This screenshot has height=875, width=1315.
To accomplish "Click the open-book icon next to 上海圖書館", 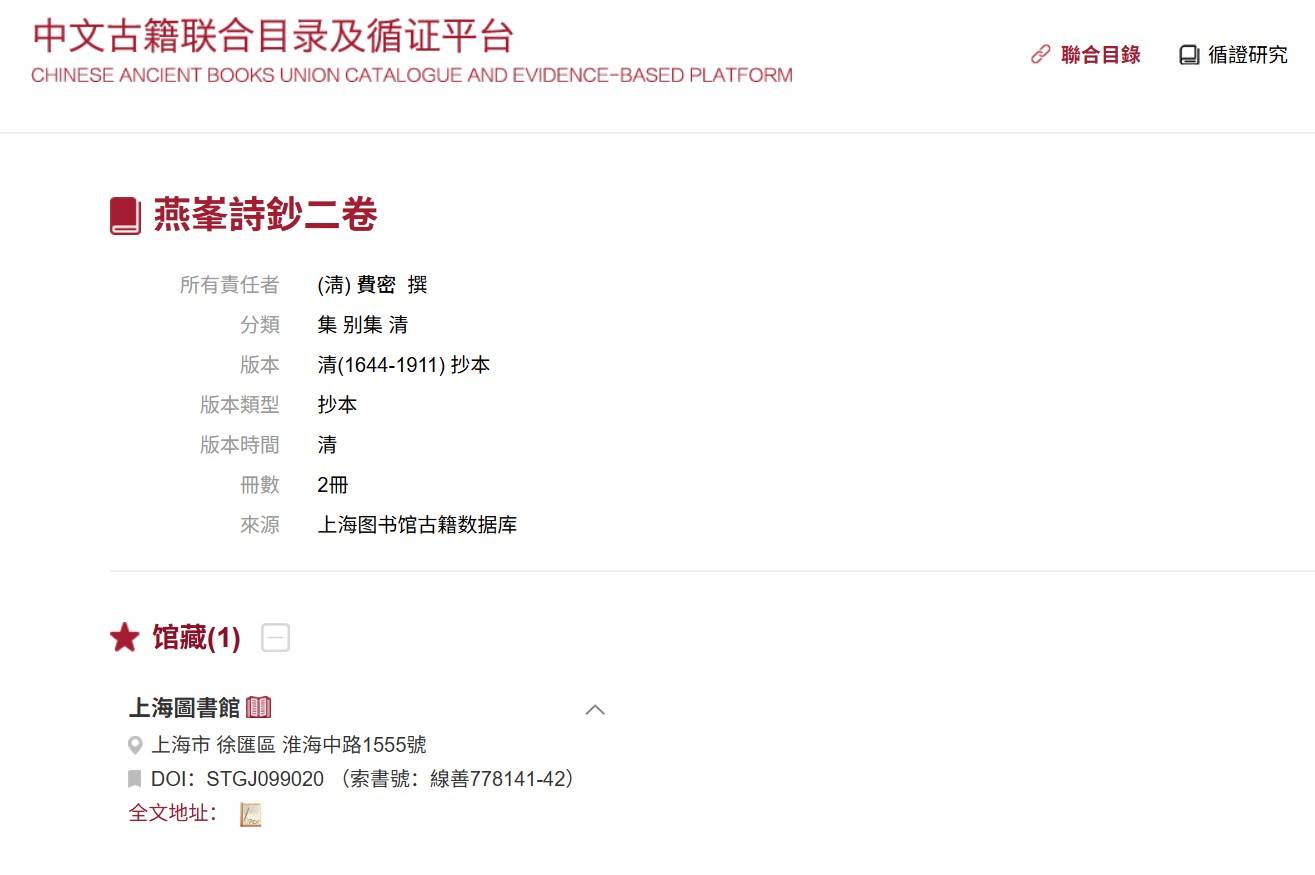I will pos(258,707).
